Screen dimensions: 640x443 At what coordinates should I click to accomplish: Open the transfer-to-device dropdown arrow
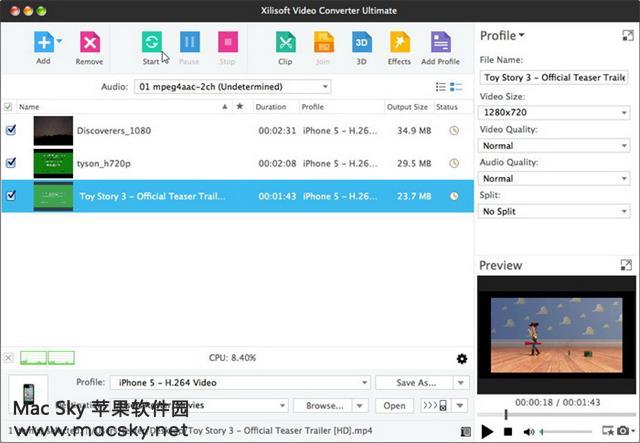pos(460,405)
